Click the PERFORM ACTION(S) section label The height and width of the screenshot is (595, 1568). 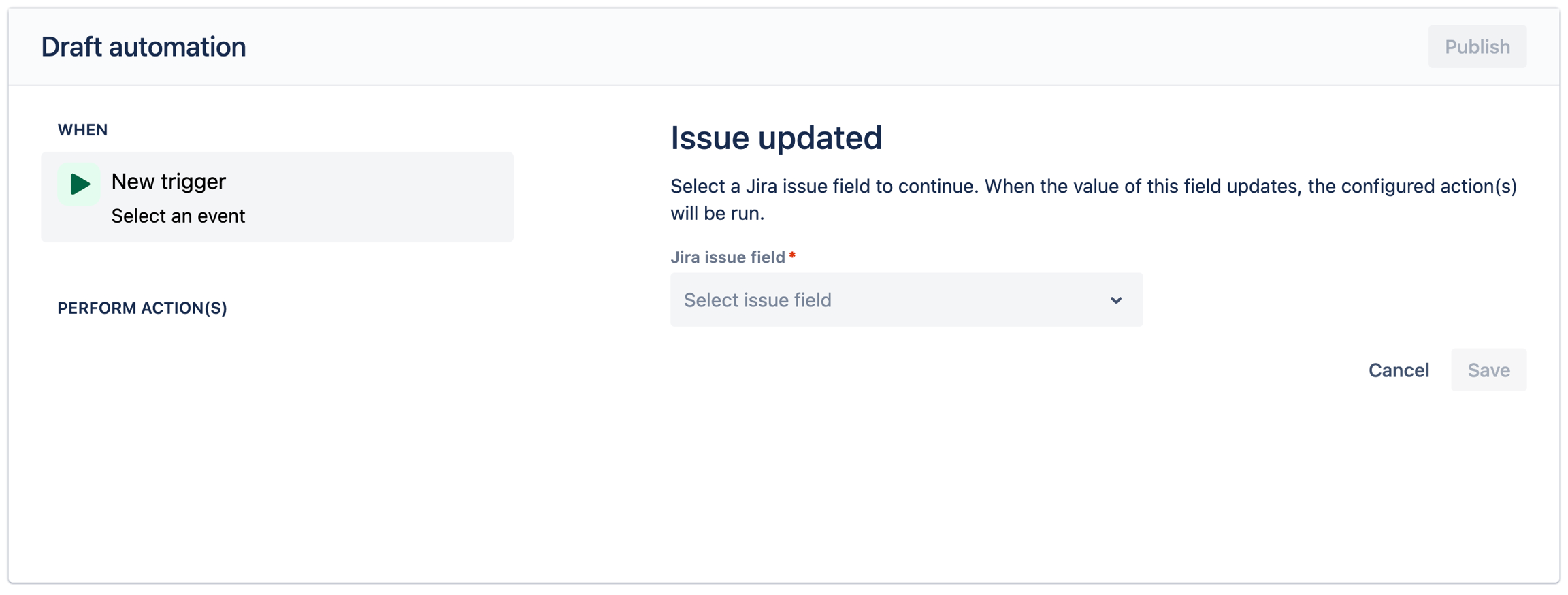pos(142,308)
